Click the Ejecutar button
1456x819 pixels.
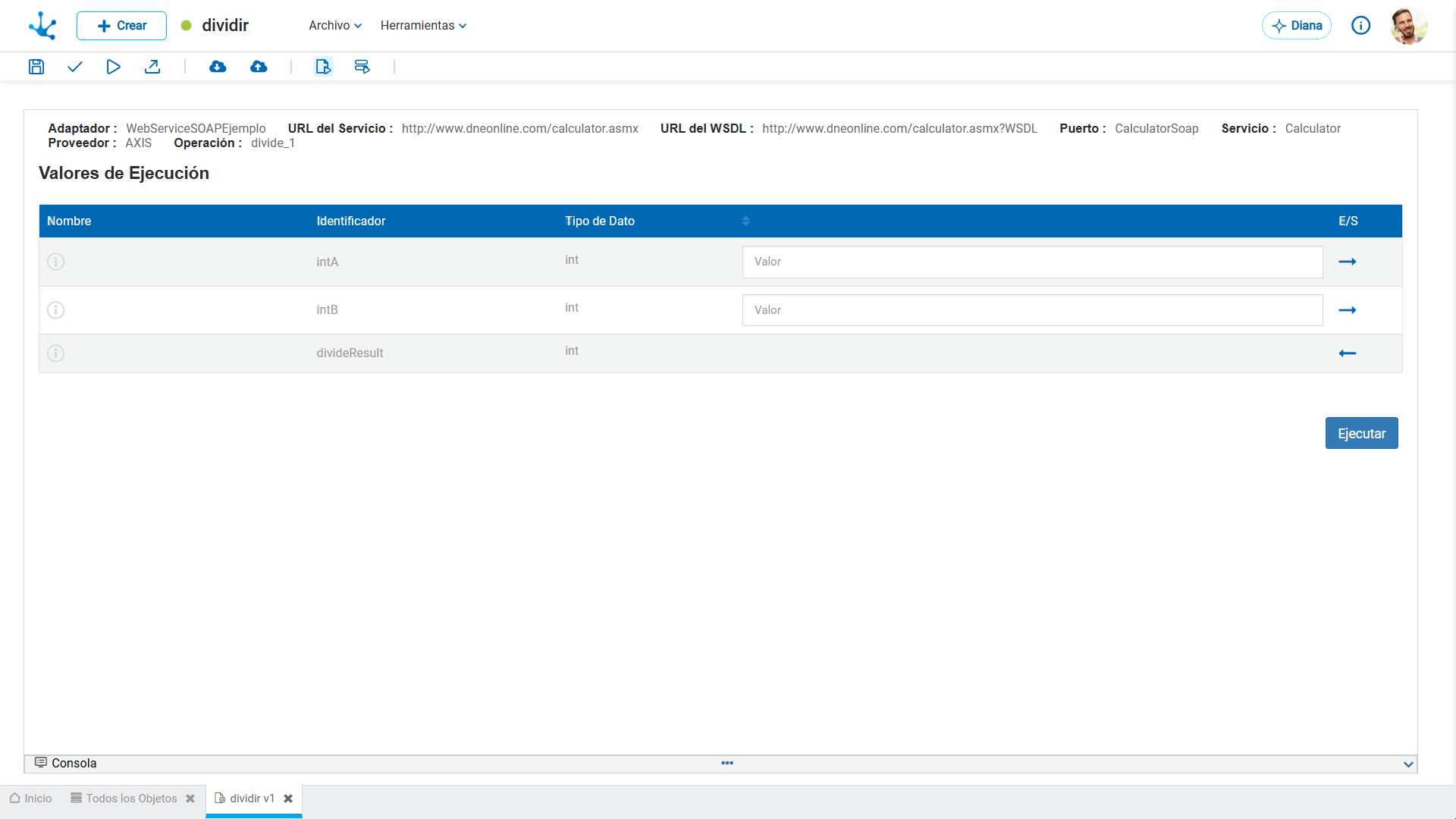pyautogui.click(x=1361, y=434)
